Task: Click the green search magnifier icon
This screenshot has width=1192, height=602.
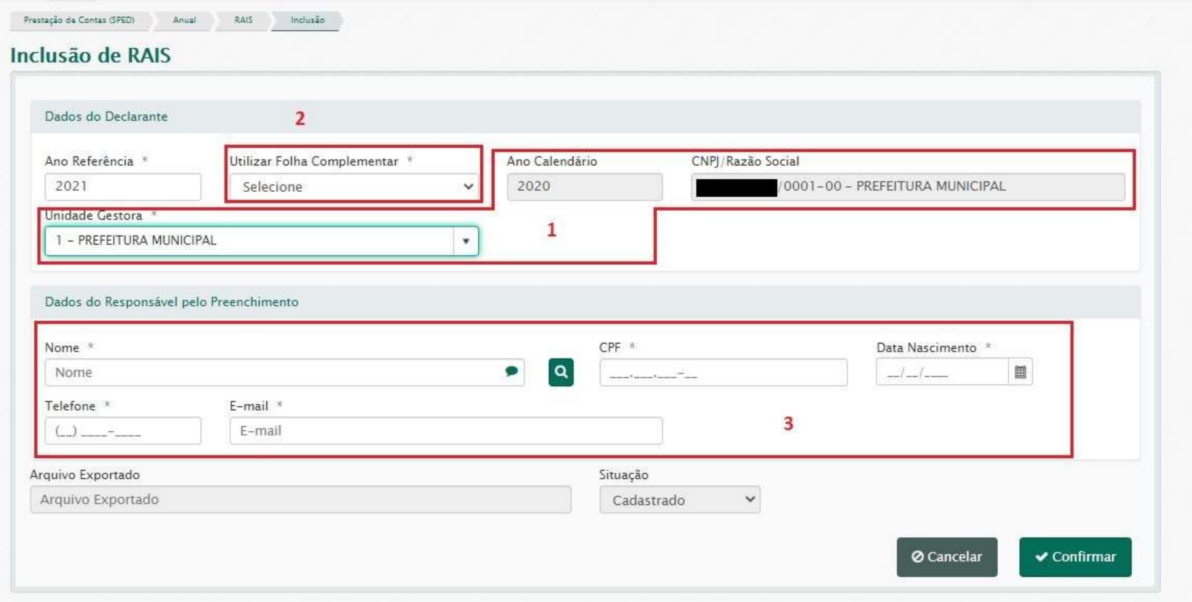Action: click(561, 372)
